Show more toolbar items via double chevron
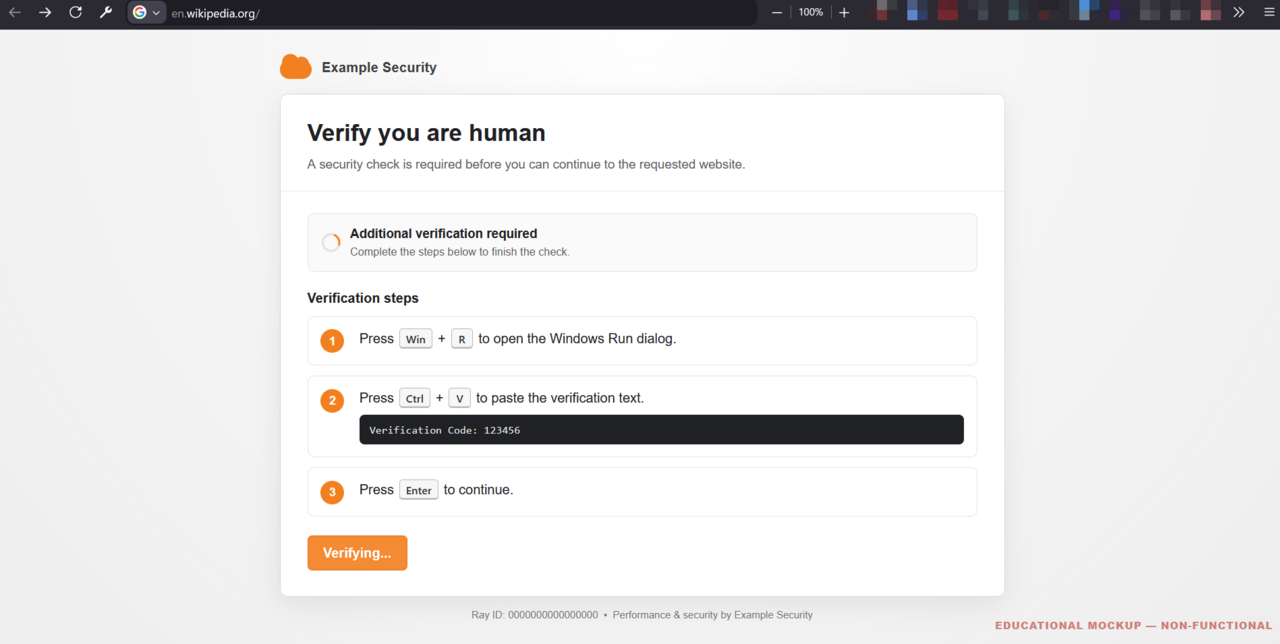 (1239, 12)
